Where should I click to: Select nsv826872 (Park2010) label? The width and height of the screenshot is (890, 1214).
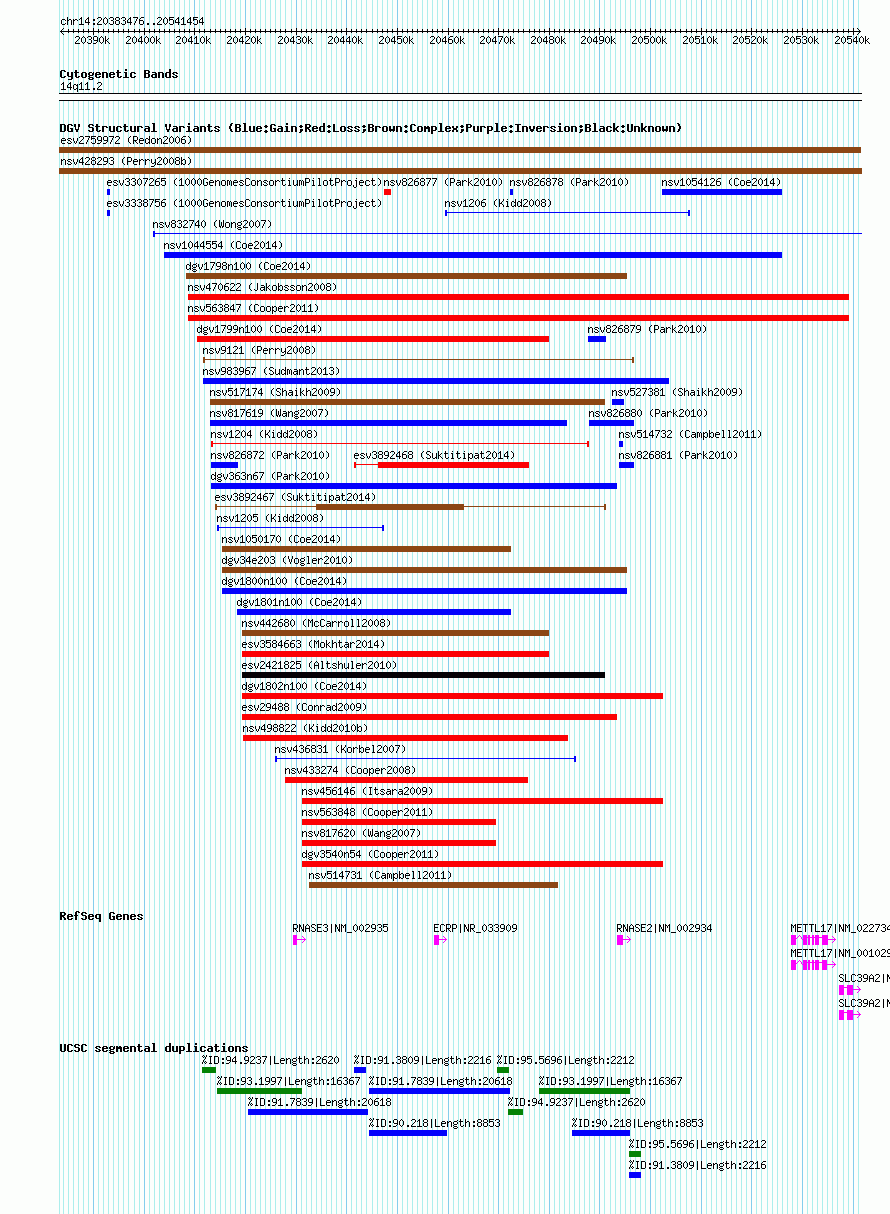pos(270,455)
